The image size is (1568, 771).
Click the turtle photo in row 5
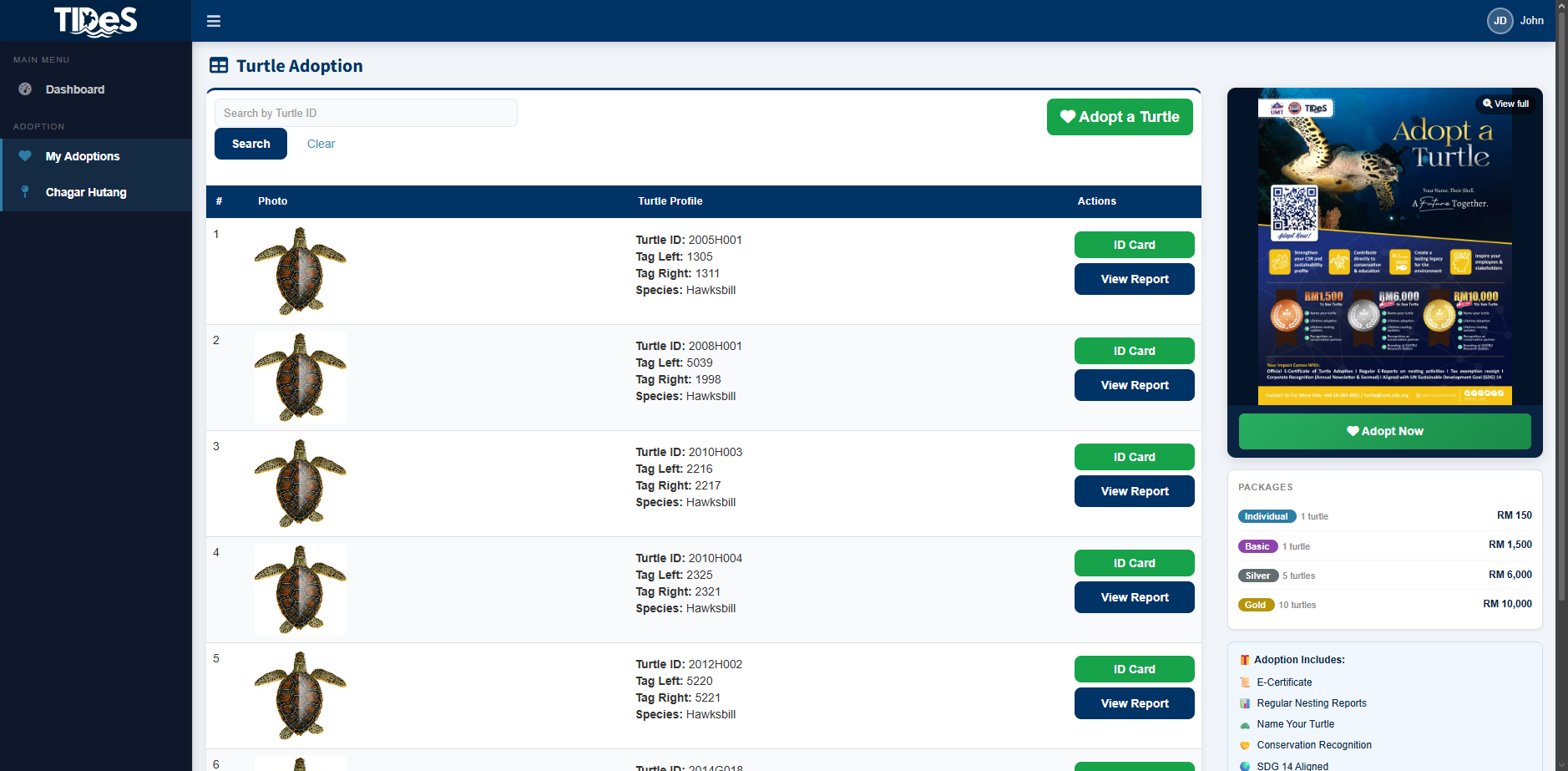tap(301, 696)
